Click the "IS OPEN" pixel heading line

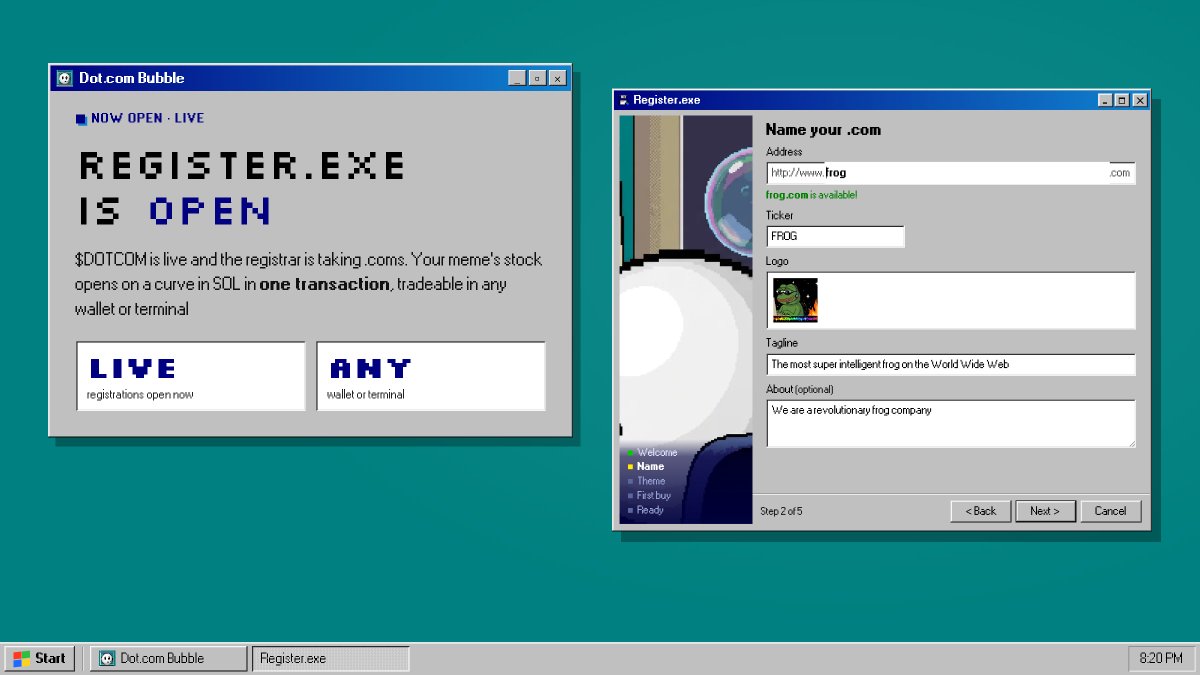pyautogui.click(x=175, y=211)
